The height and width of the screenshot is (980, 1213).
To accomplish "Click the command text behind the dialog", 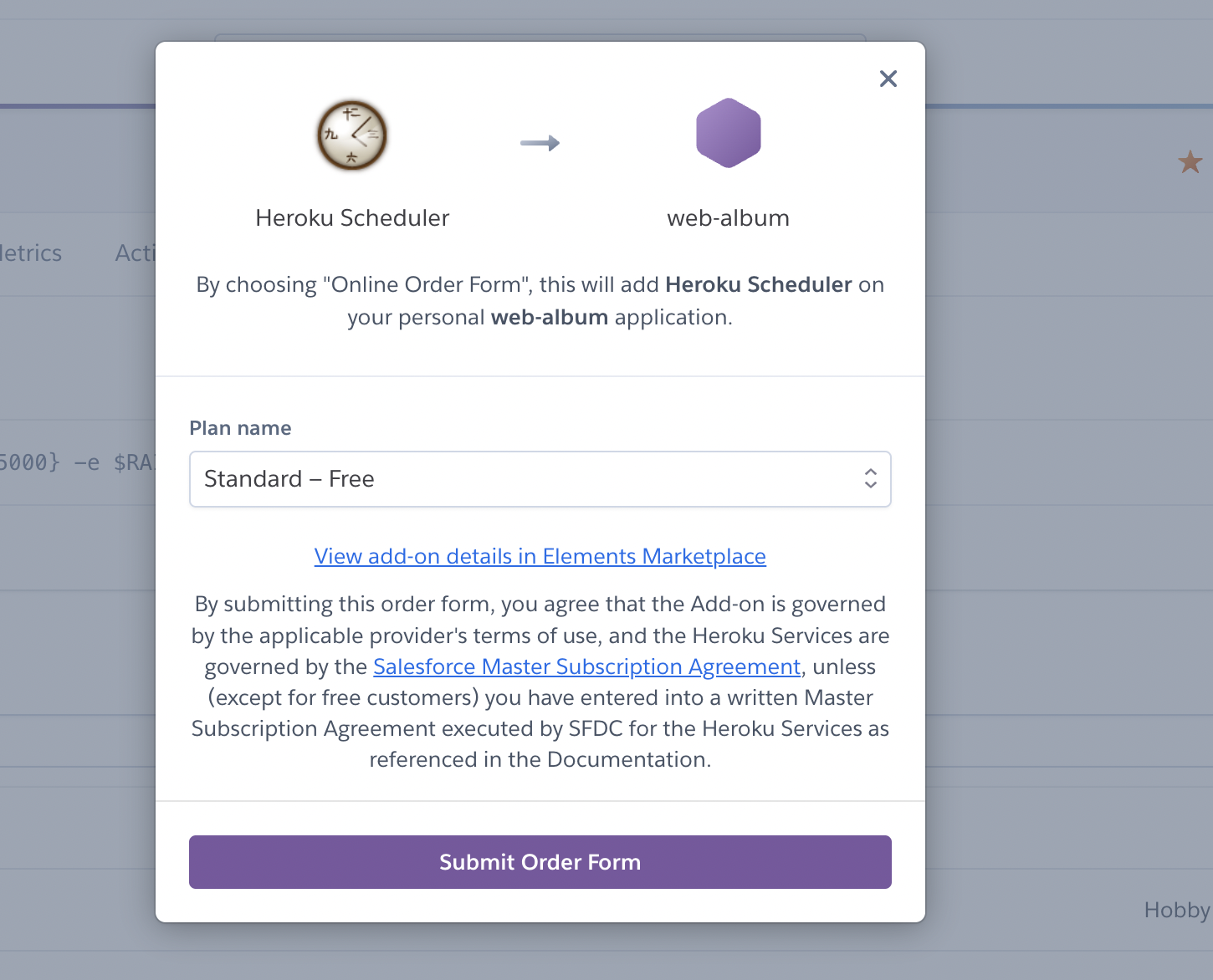I will tap(77, 462).
